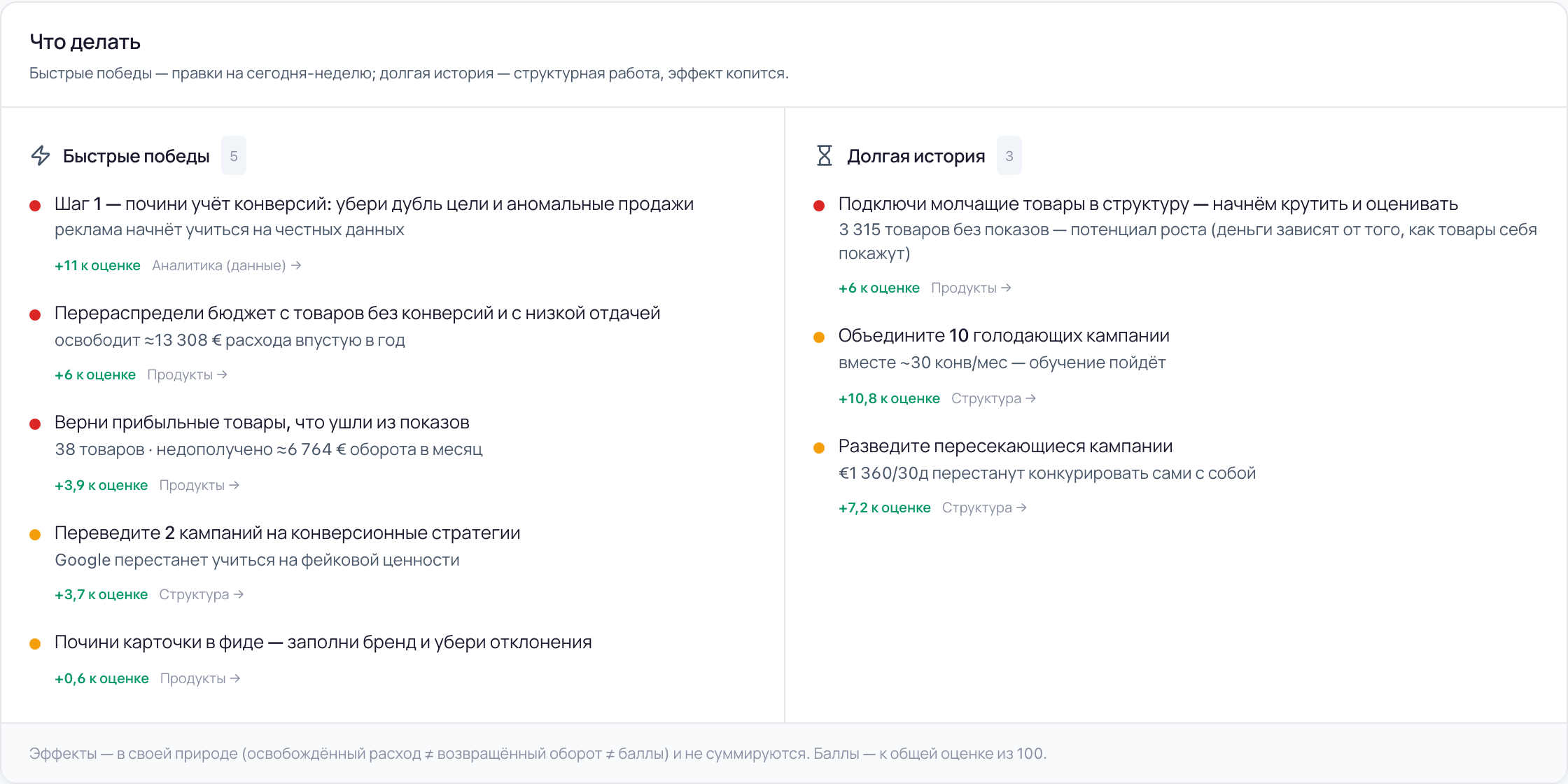Click the +7,2 к оценке score
Viewport: 1568px width, 784px height.
[x=885, y=507]
